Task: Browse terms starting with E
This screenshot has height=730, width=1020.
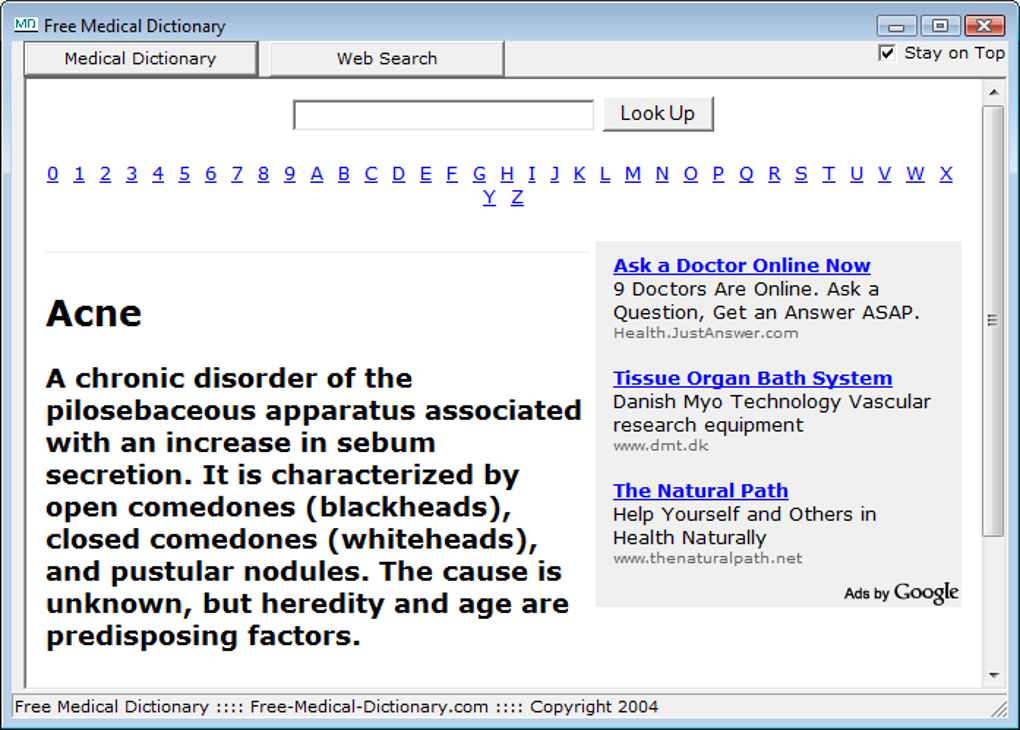Action: [x=425, y=174]
